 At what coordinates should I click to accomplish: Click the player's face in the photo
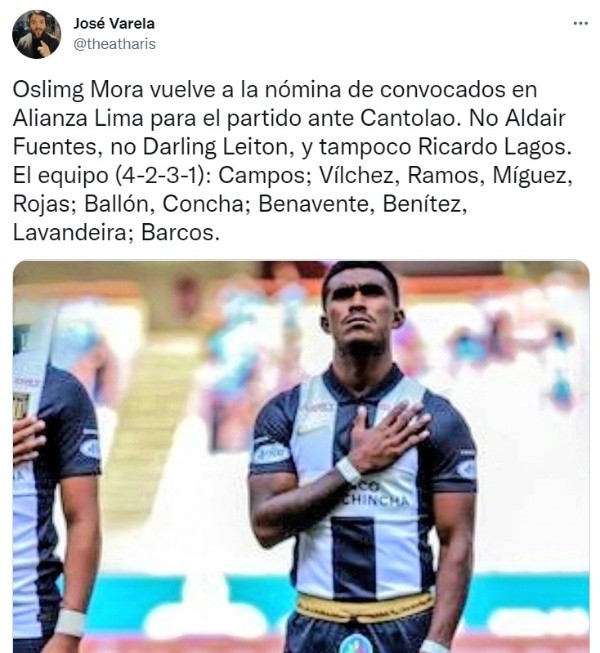tap(361, 311)
